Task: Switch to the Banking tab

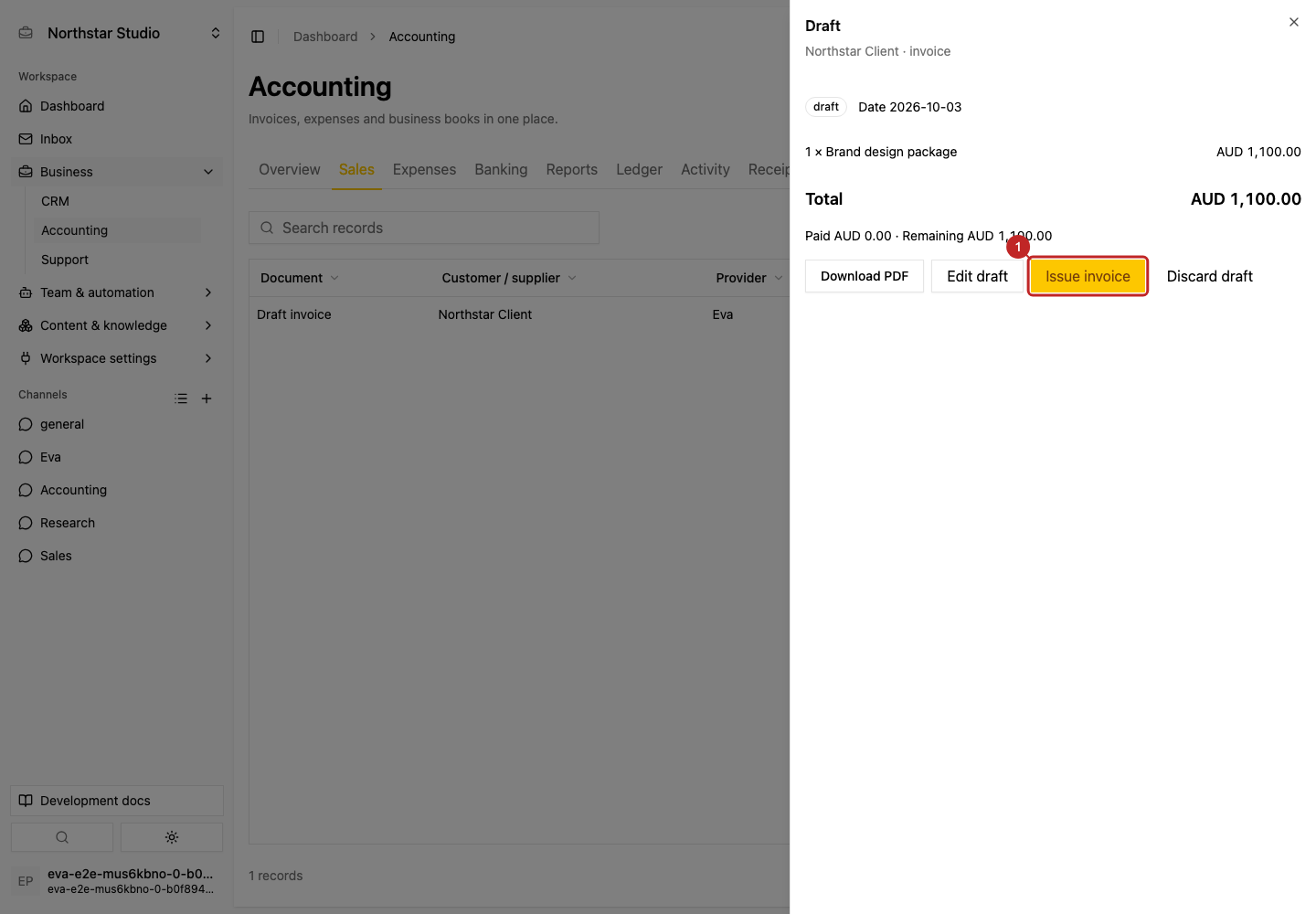Action: click(x=501, y=170)
